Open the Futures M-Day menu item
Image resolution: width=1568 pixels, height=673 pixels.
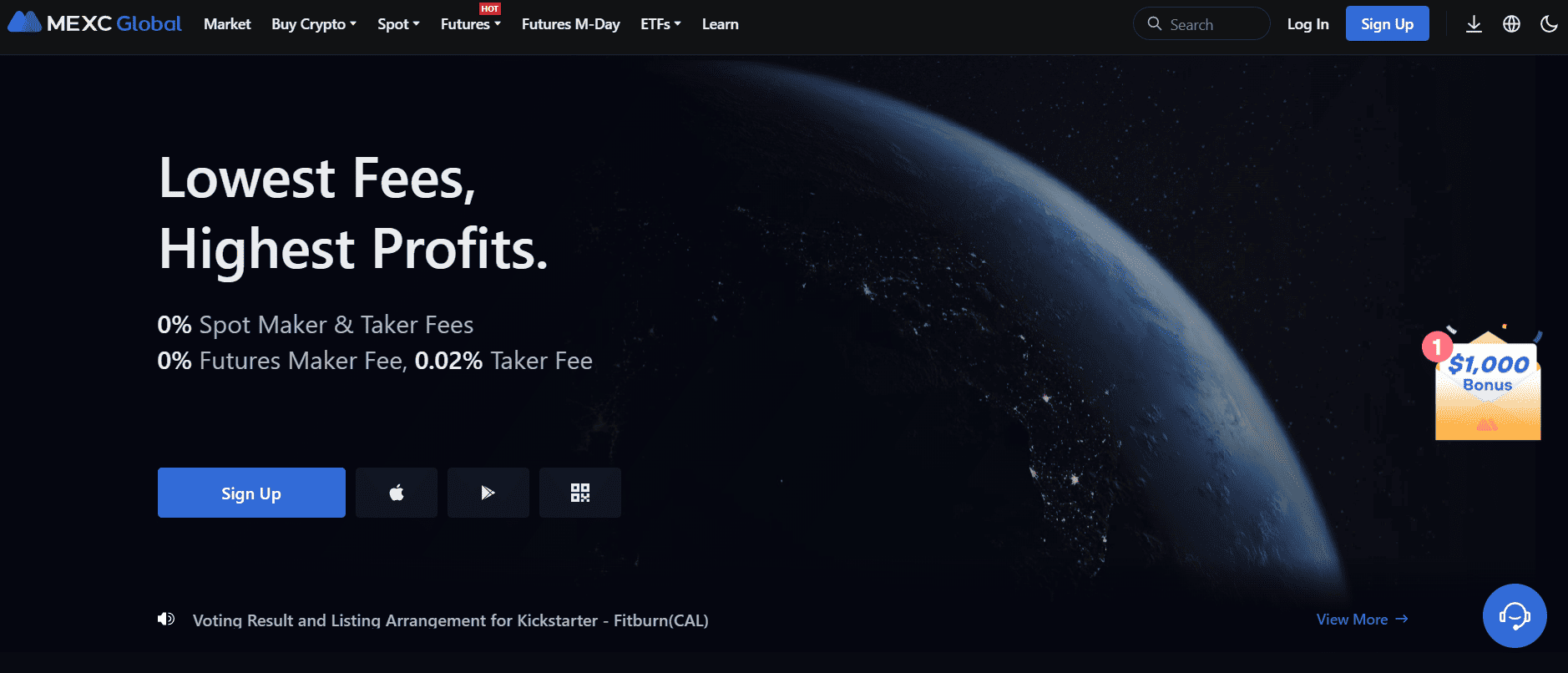pyautogui.click(x=571, y=24)
